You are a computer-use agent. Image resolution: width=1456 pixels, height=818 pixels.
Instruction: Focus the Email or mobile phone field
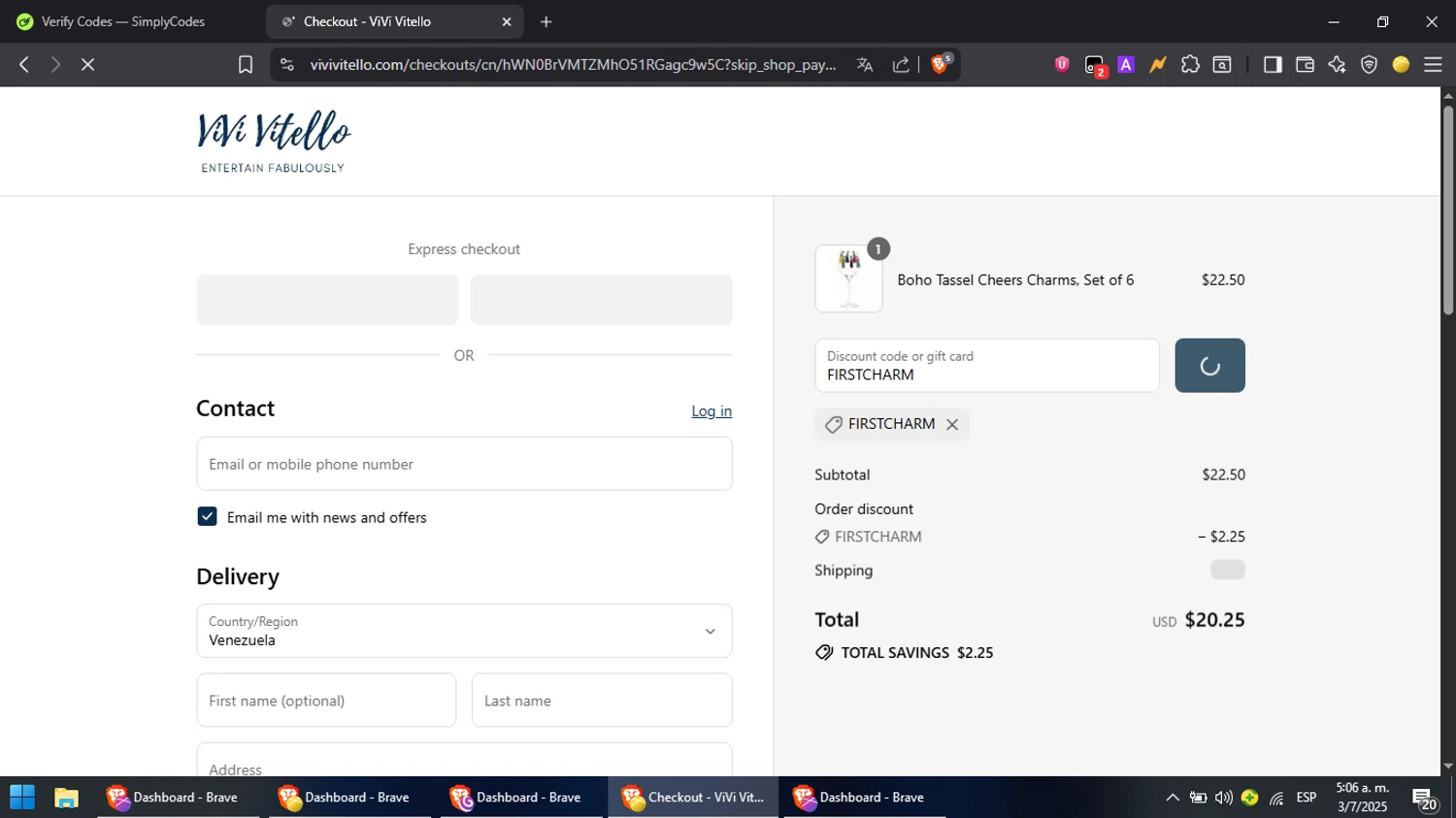(464, 464)
